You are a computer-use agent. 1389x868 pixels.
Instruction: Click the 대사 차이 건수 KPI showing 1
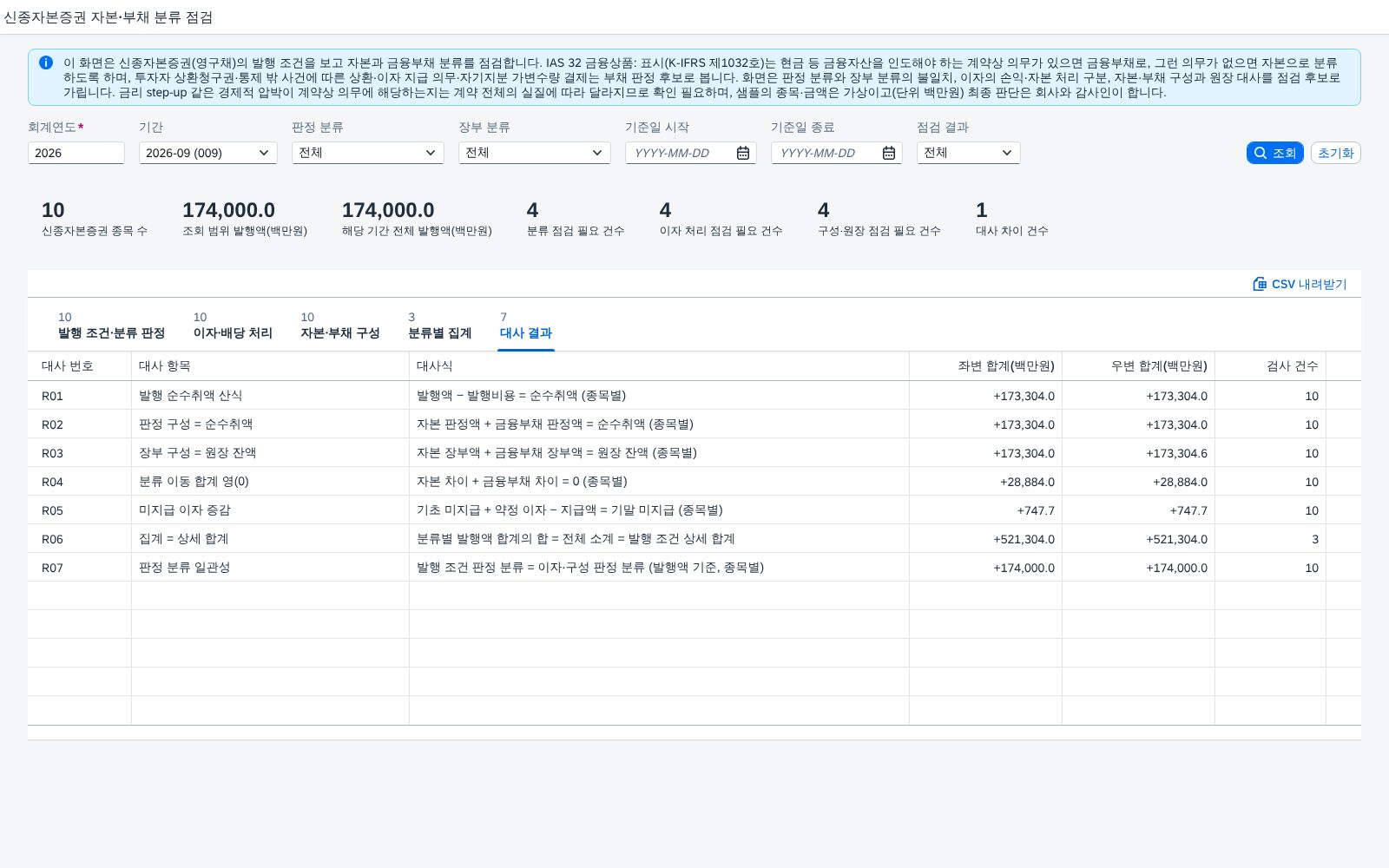(1012, 219)
